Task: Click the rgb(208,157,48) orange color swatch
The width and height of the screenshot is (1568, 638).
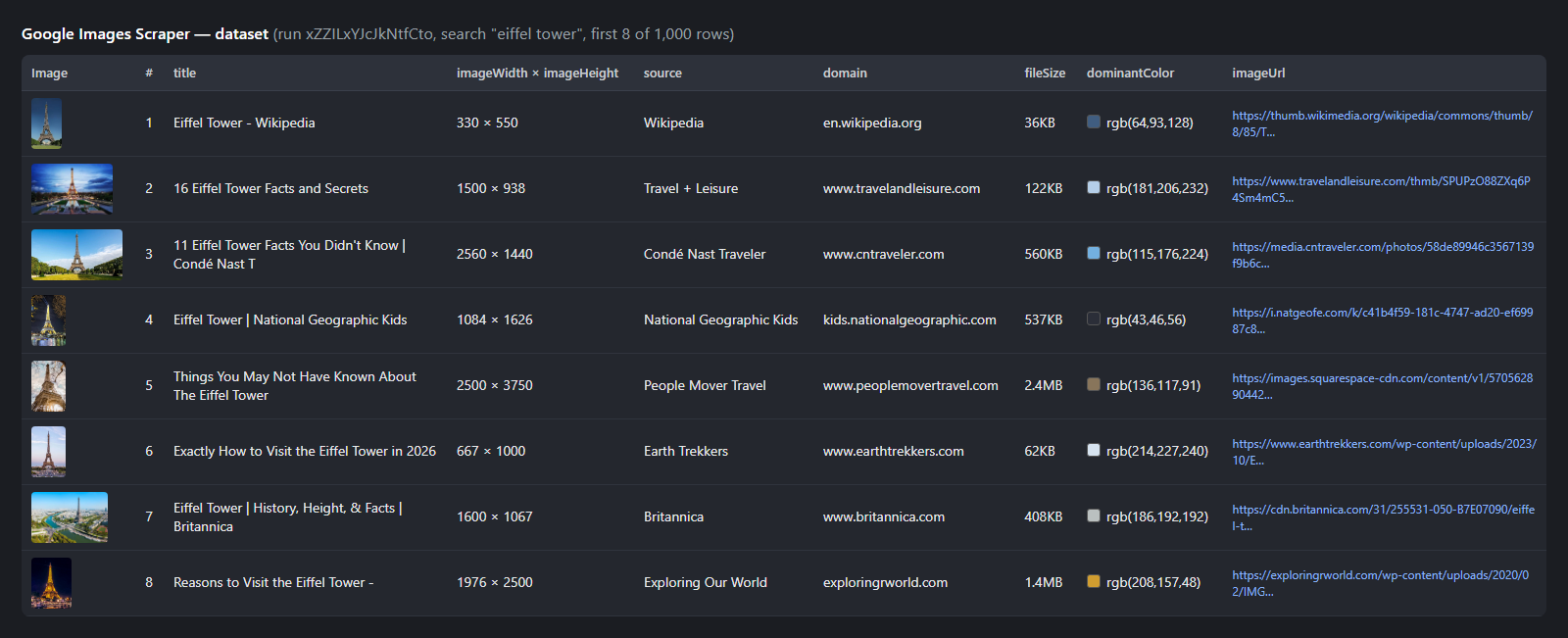Action: pos(1094,582)
